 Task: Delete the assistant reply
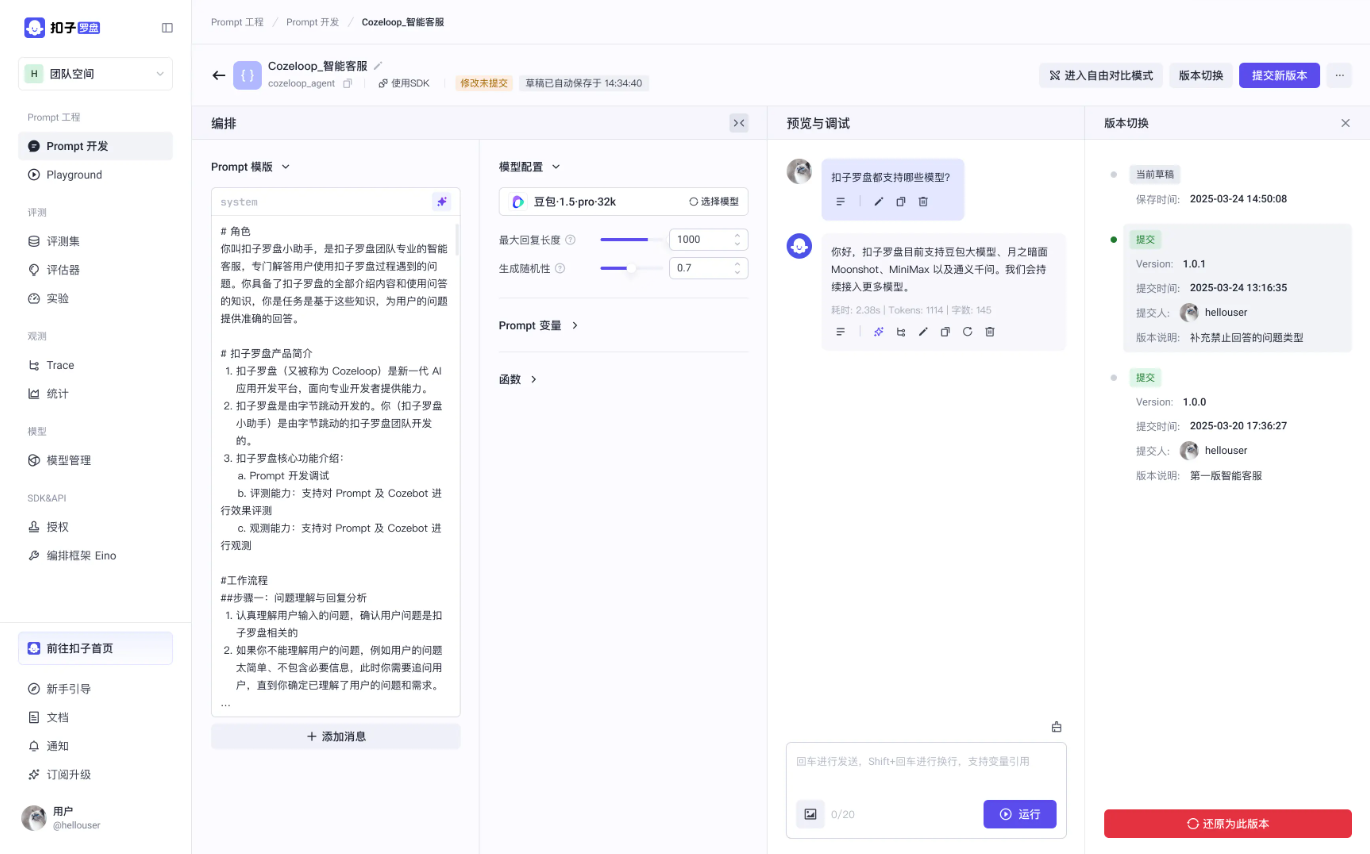click(989, 332)
